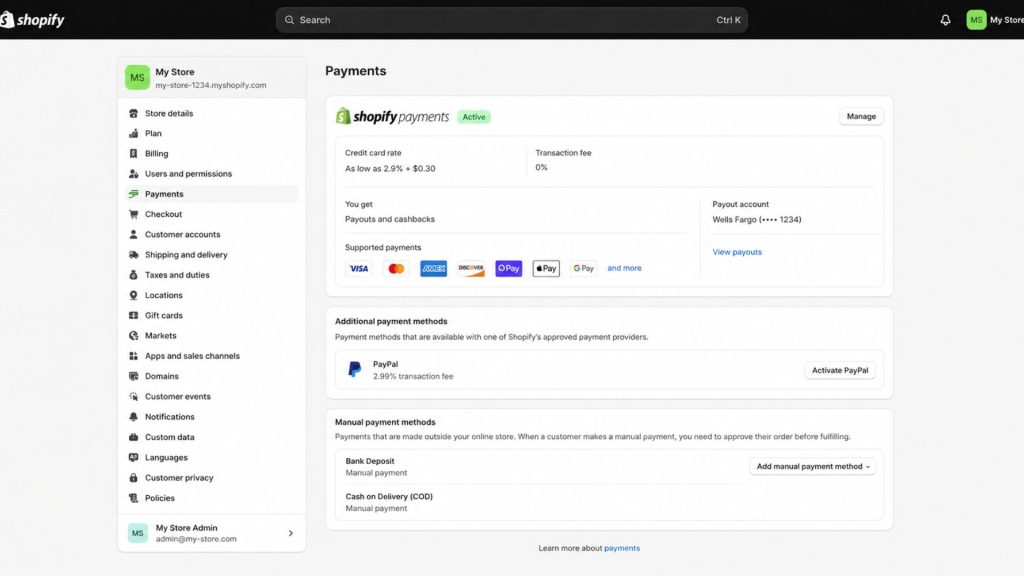Screen dimensions: 1024x576
Task: Click the Apple Pay icon
Action: tap(546, 268)
